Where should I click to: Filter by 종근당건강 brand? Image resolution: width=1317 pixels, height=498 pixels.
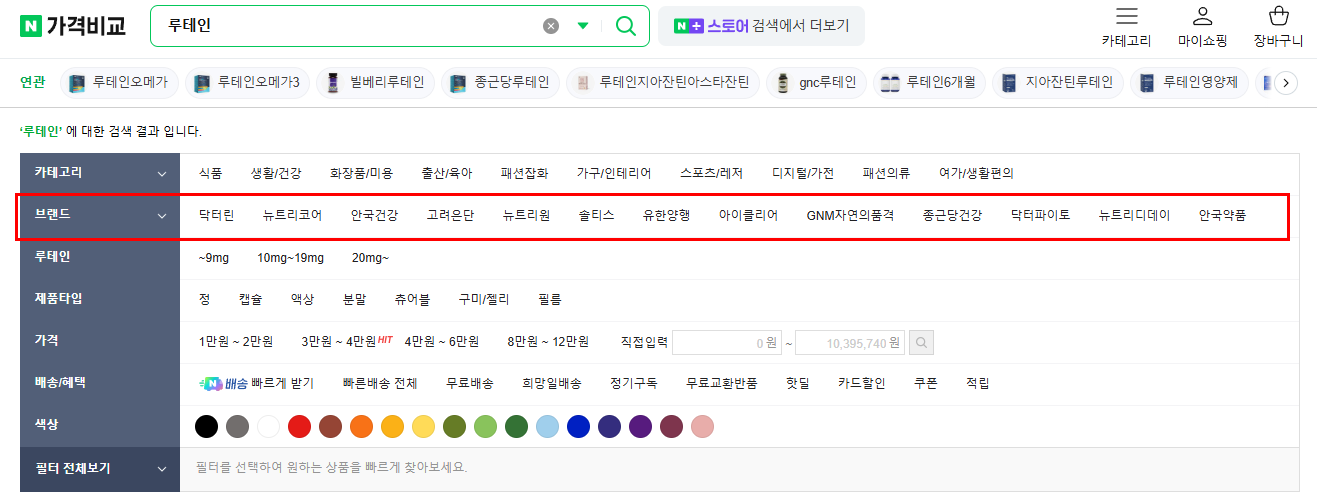(952, 215)
